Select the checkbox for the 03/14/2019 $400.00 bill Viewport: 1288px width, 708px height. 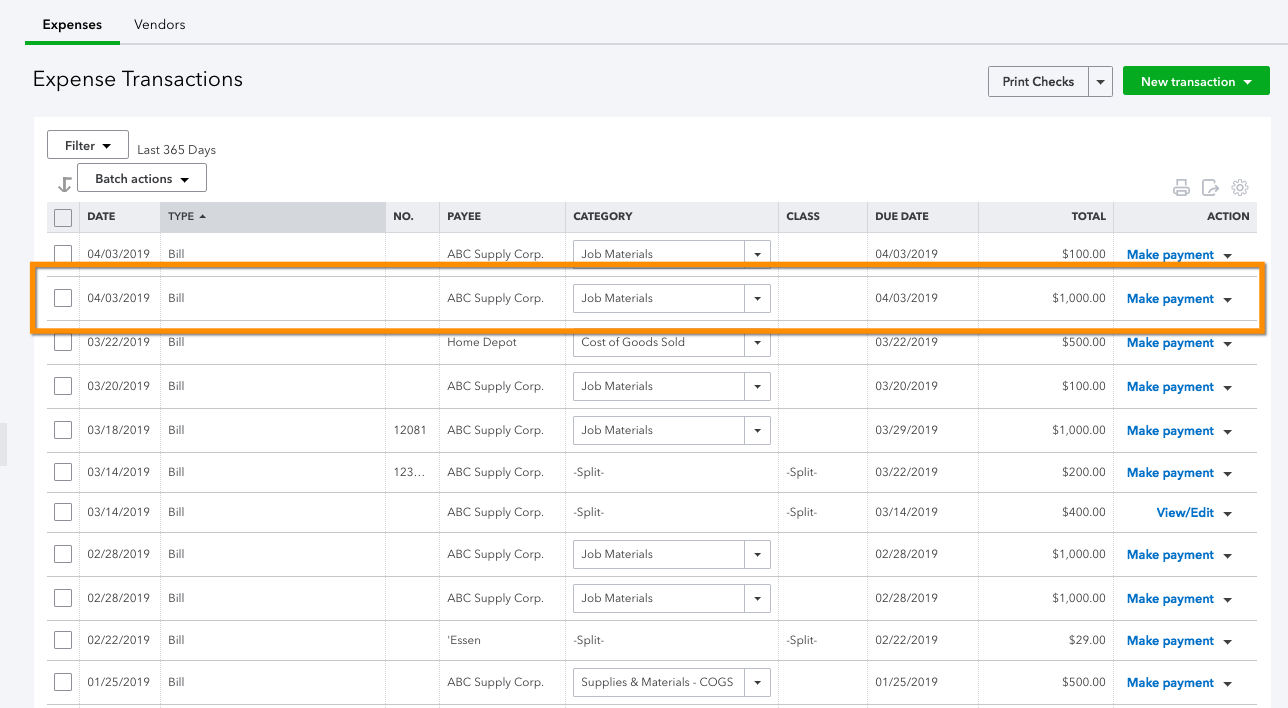coord(63,512)
